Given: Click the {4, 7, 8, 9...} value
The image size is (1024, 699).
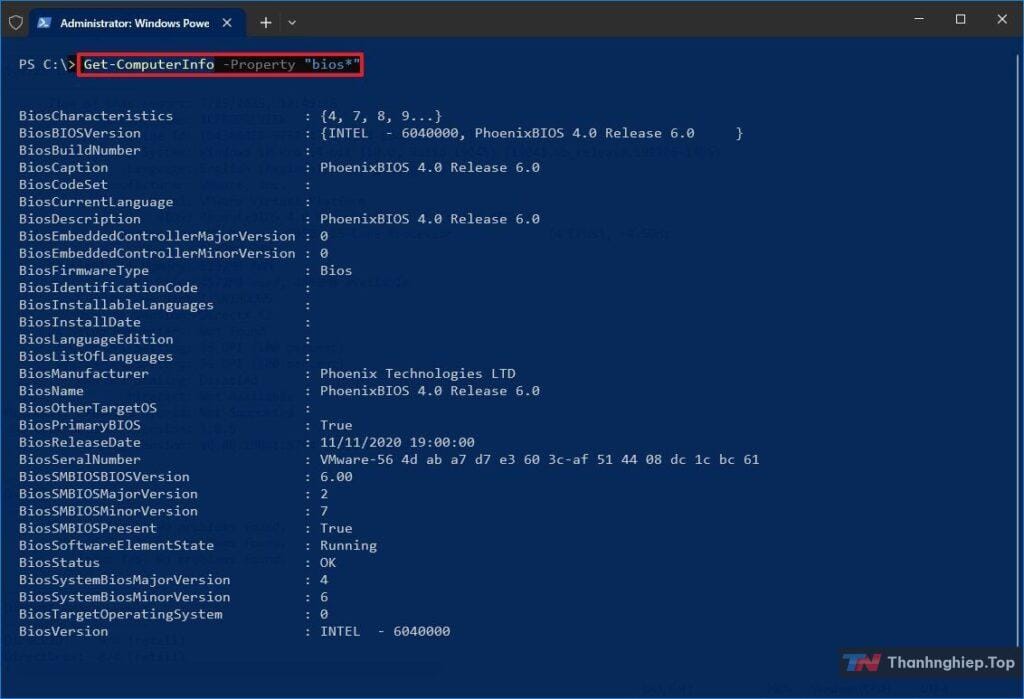Looking at the screenshot, I should point(381,116).
